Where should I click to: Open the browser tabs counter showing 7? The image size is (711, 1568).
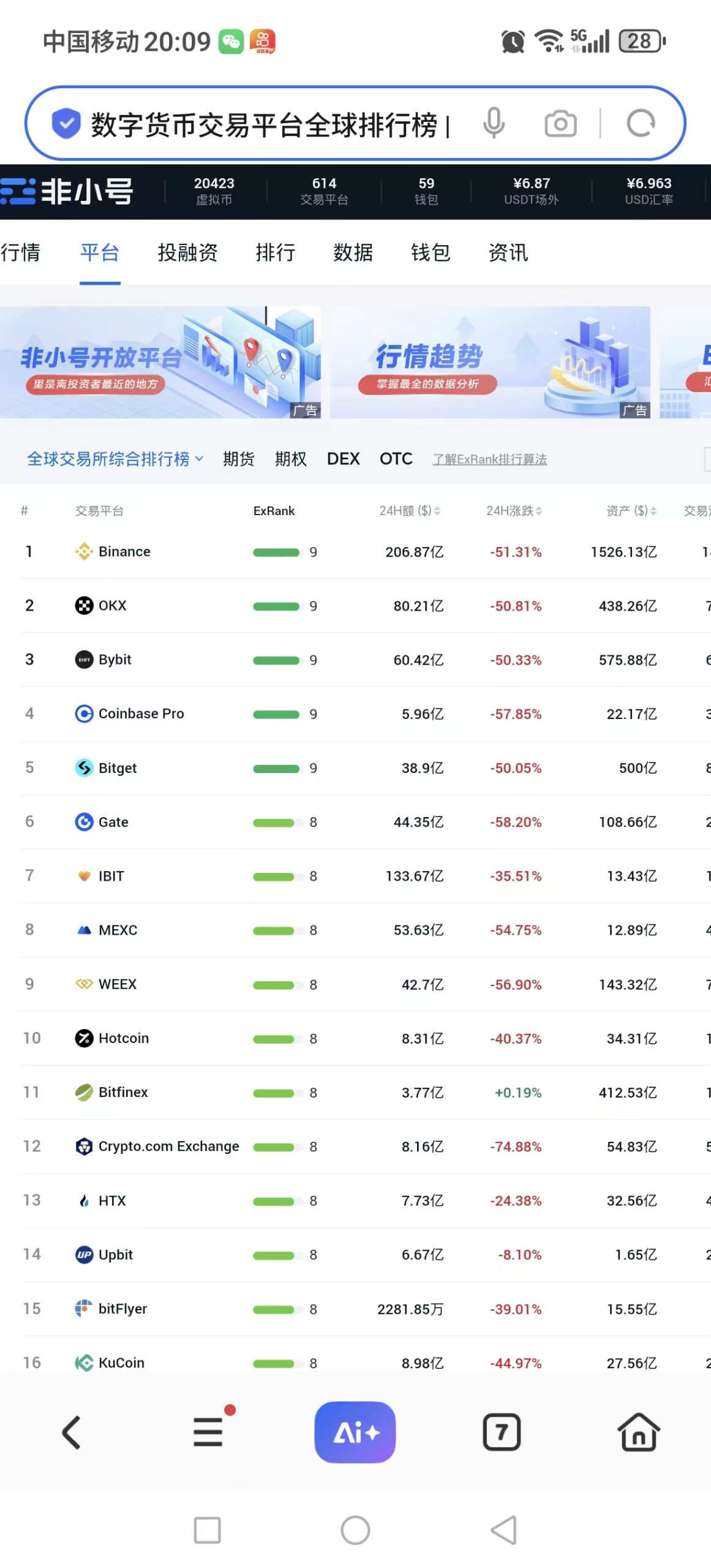pyautogui.click(x=502, y=1431)
